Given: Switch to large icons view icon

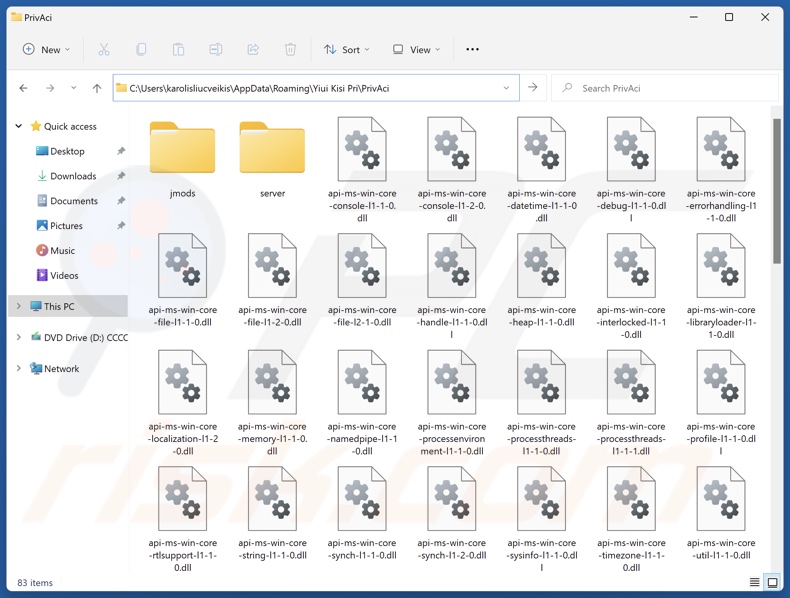Looking at the screenshot, I should [x=772, y=582].
